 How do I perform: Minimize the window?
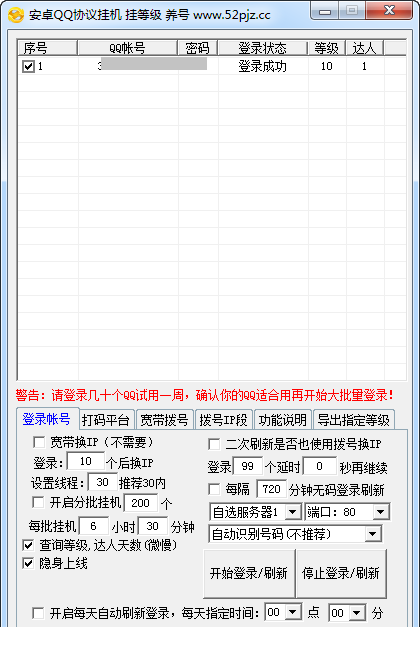(x=325, y=12)
